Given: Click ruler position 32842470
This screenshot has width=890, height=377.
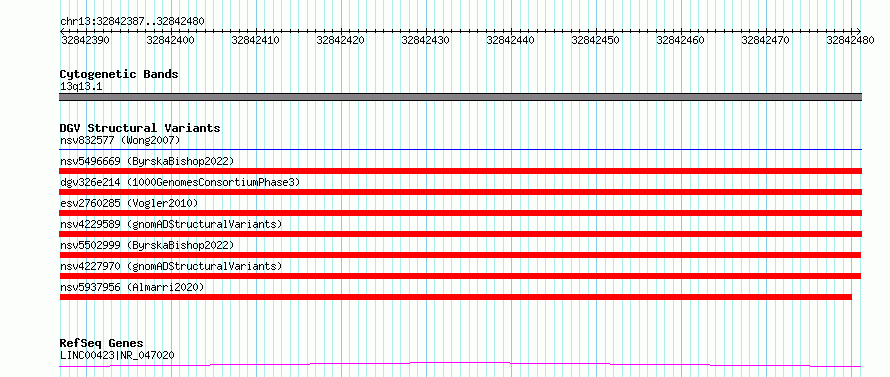Looking at the screenshot, I should pos(766,40).
